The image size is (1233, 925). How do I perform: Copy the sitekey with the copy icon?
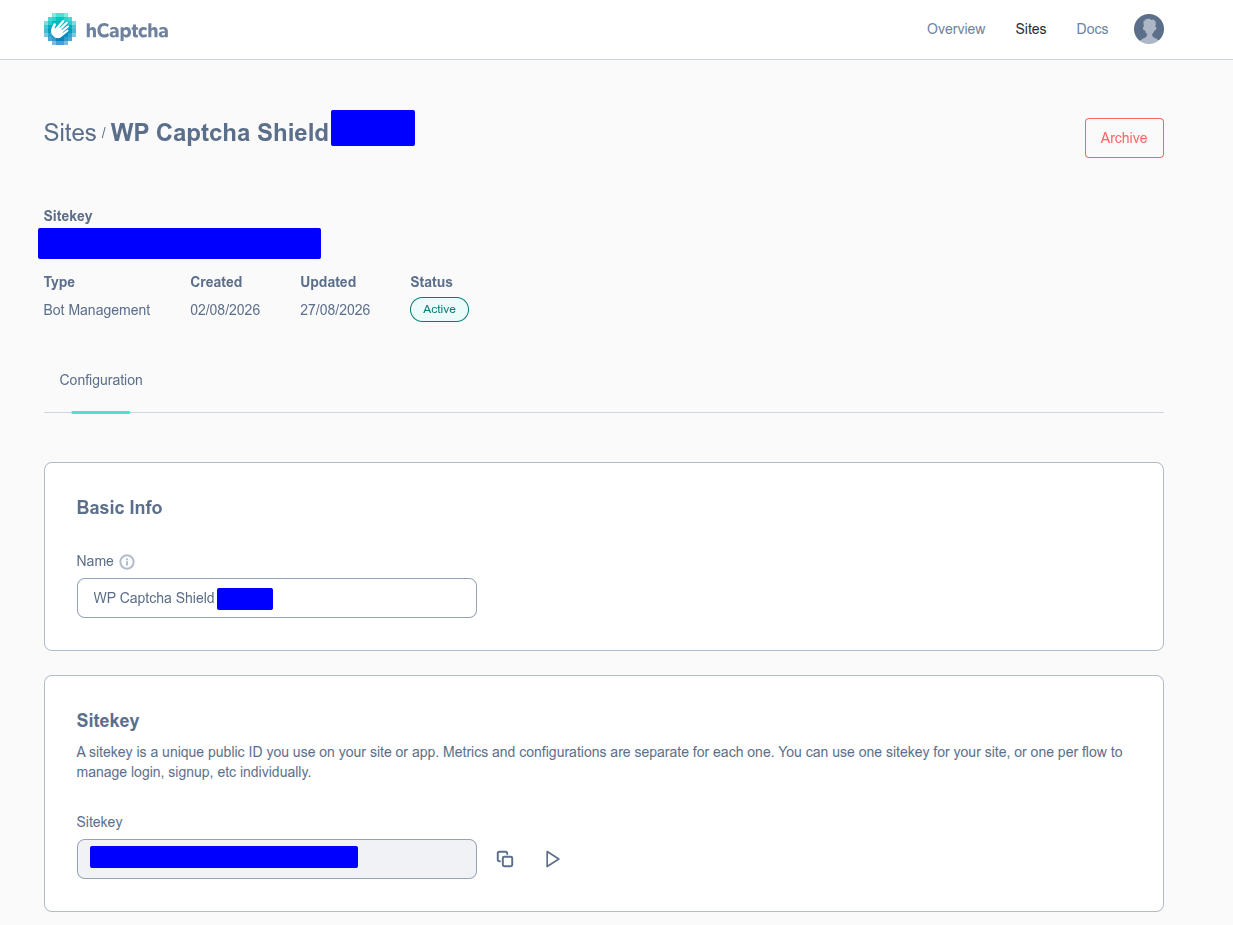tap(505, 859)
